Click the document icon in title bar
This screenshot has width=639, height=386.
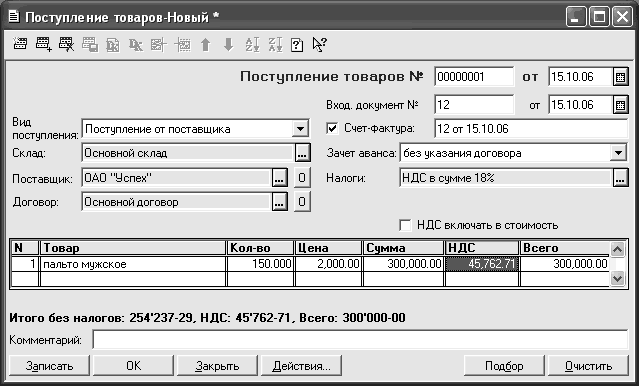14,17
